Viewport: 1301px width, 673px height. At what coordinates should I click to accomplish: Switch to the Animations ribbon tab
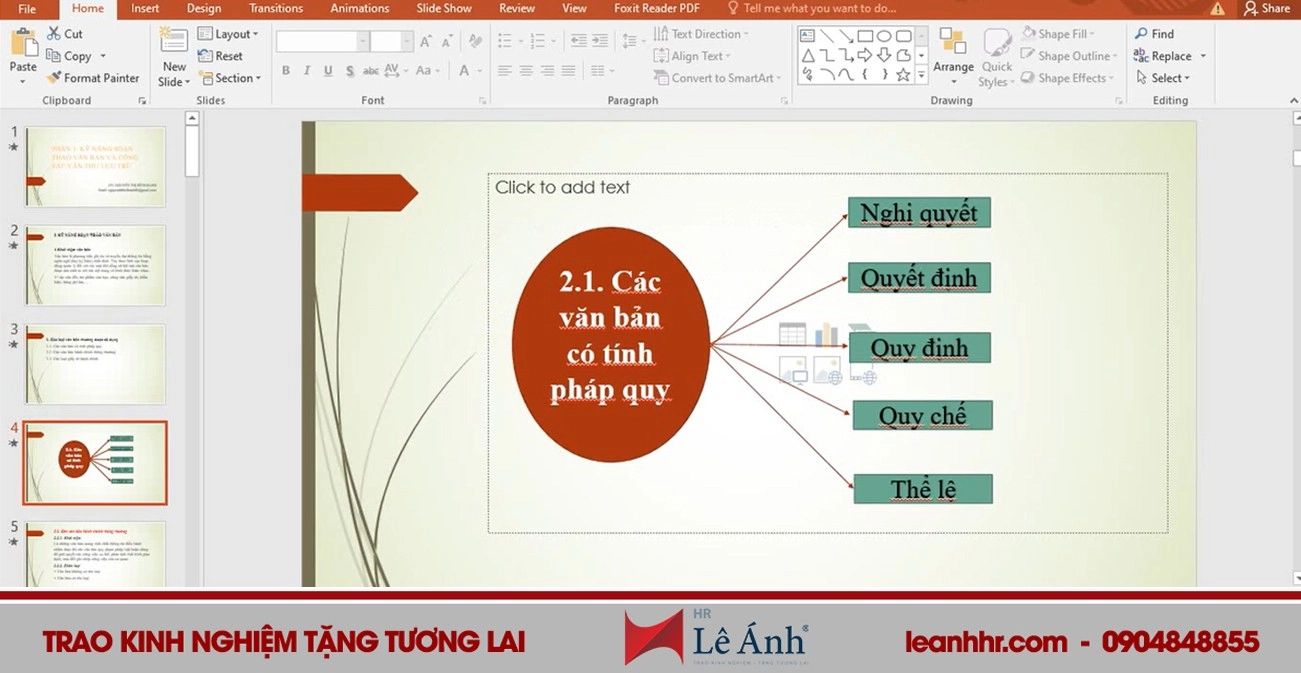click(359, 8)
